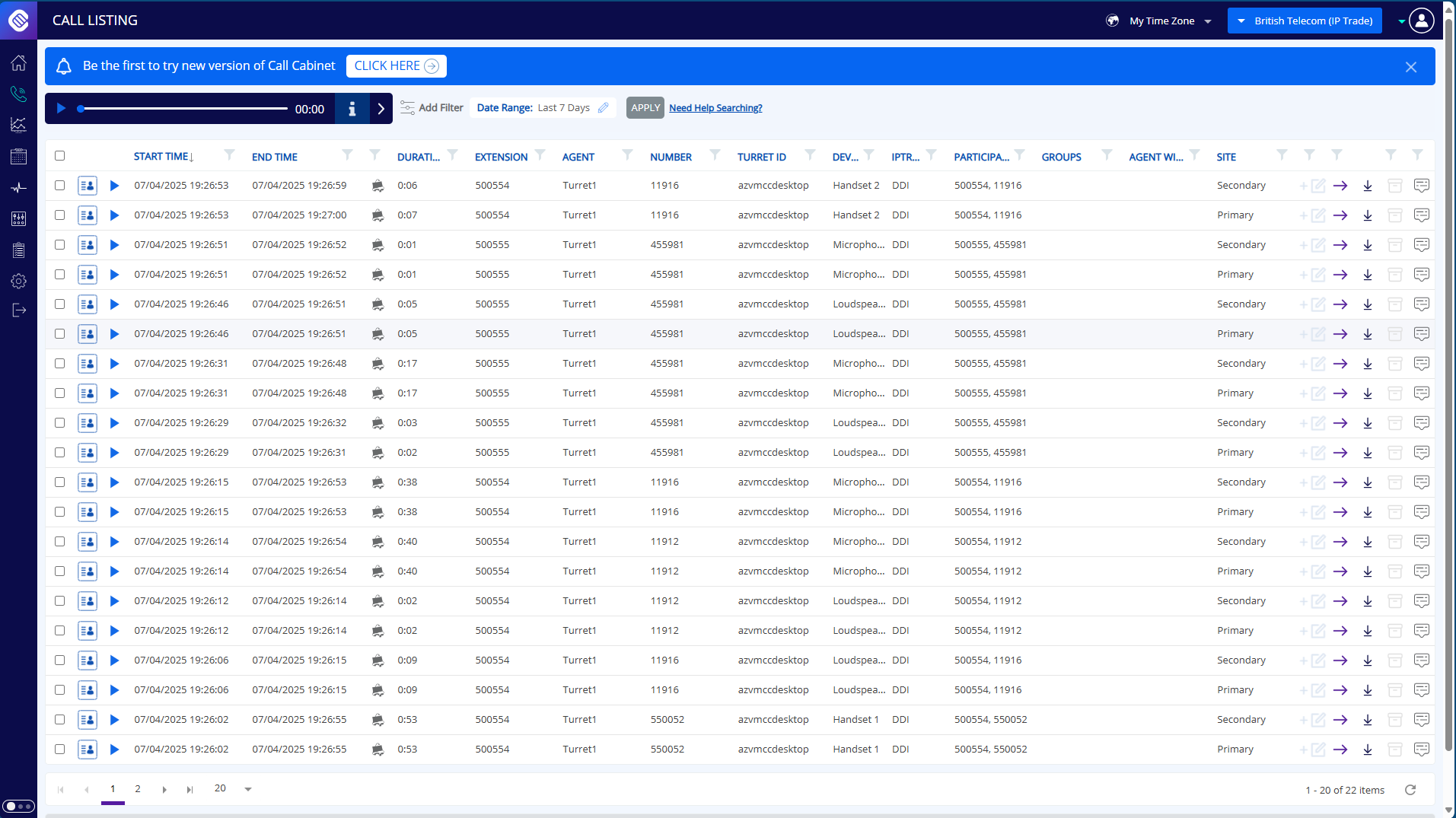
Task: Click the APPLY filter button
Action: tap(645, 108)
